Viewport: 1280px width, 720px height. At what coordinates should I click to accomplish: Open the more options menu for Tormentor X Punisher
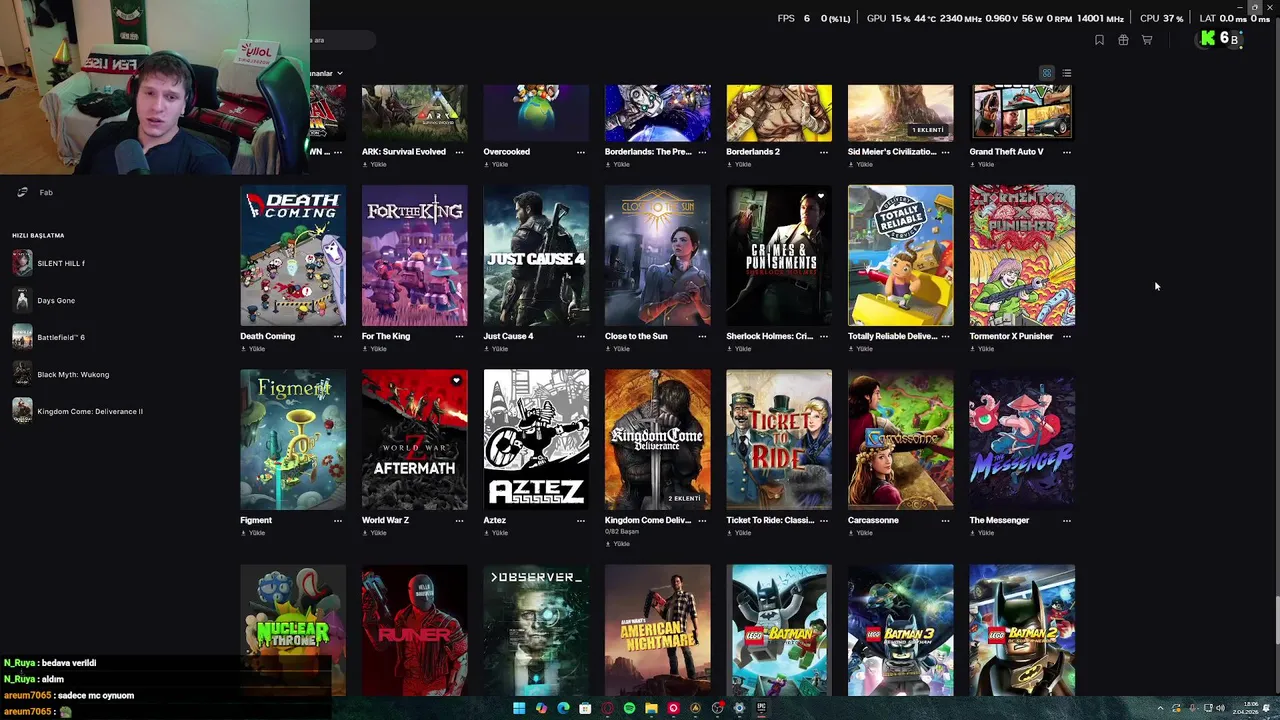coord(1067,336)
